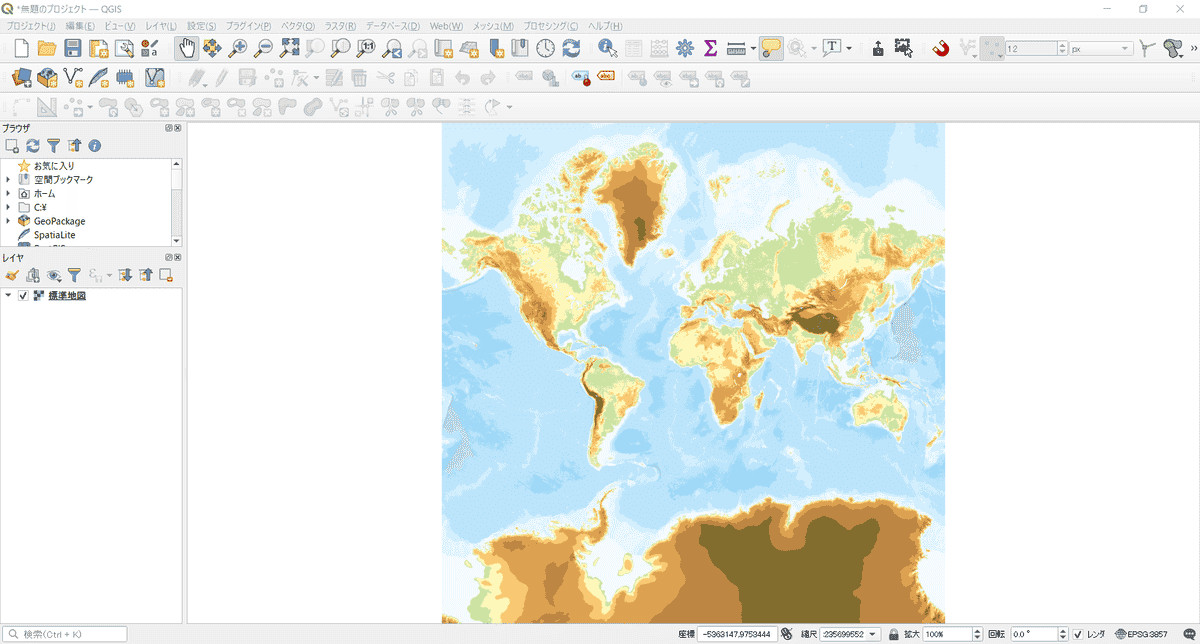Collapse all items in the Browser panel

(x=74, y=146)
